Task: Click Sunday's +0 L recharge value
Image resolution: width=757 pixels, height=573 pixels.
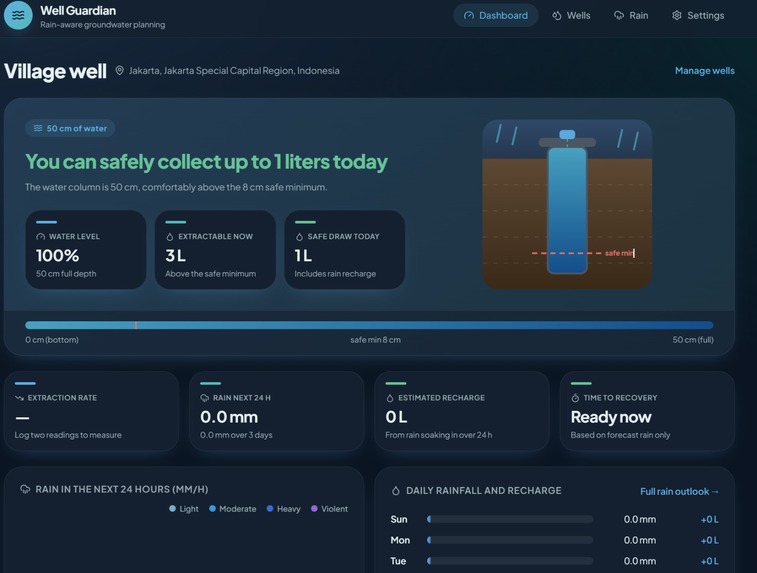Action: (x=710, y=519)
